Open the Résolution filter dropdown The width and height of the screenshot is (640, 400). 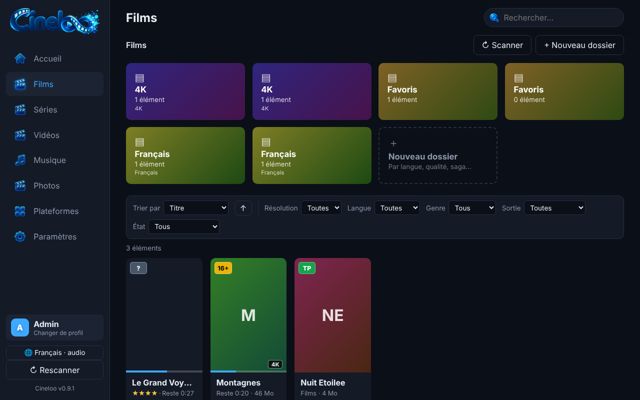click(x=322, y=208)
